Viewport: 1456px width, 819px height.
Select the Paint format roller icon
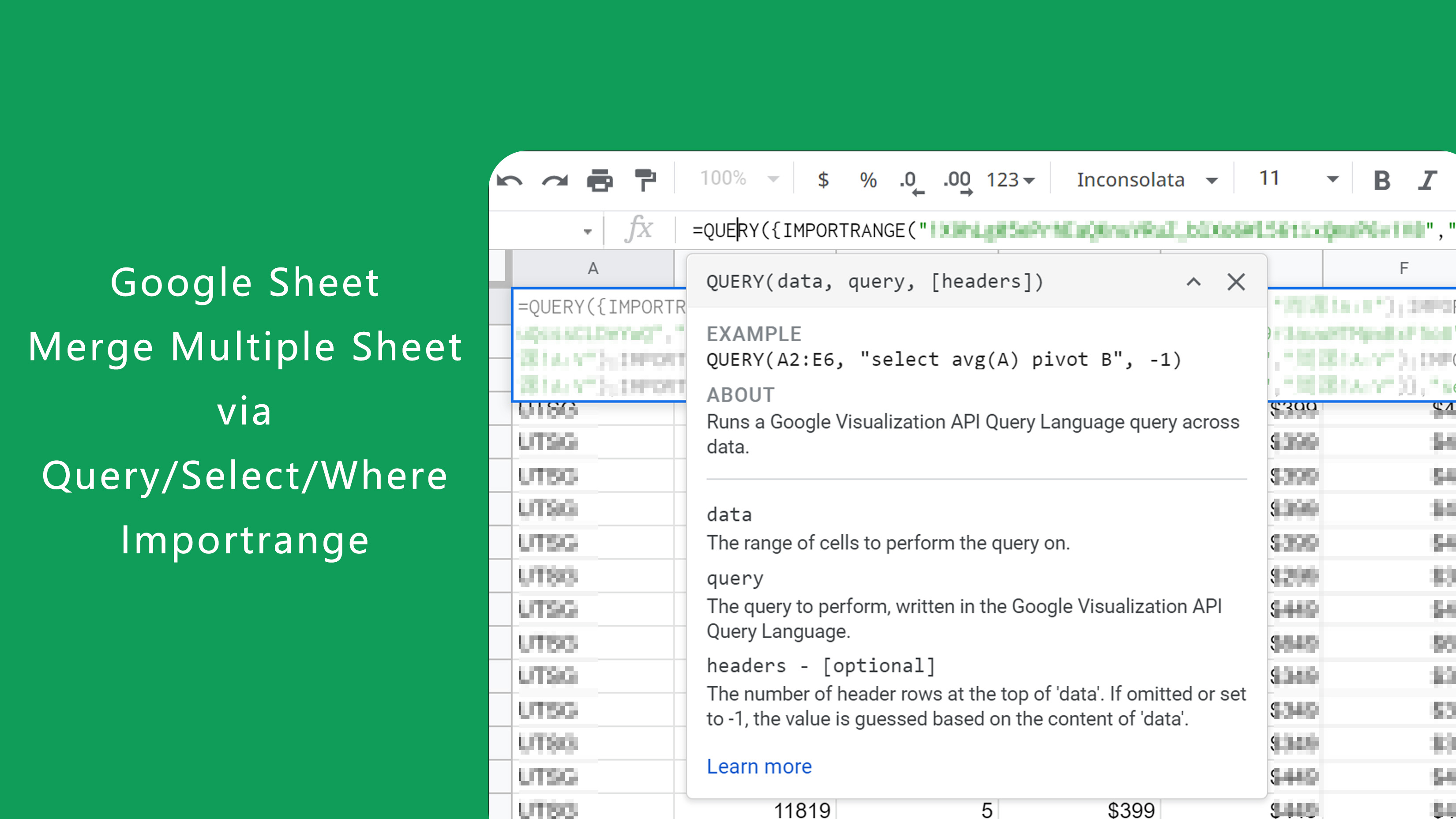(645, 180)
